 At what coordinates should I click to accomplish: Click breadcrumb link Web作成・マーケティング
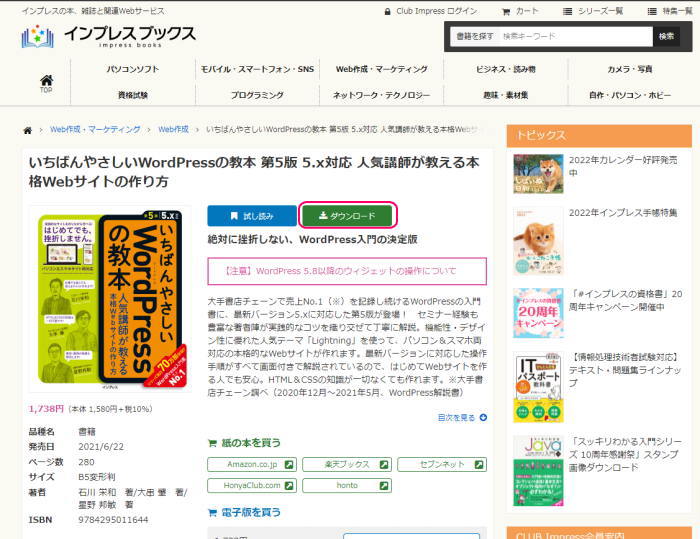point(95,130)
